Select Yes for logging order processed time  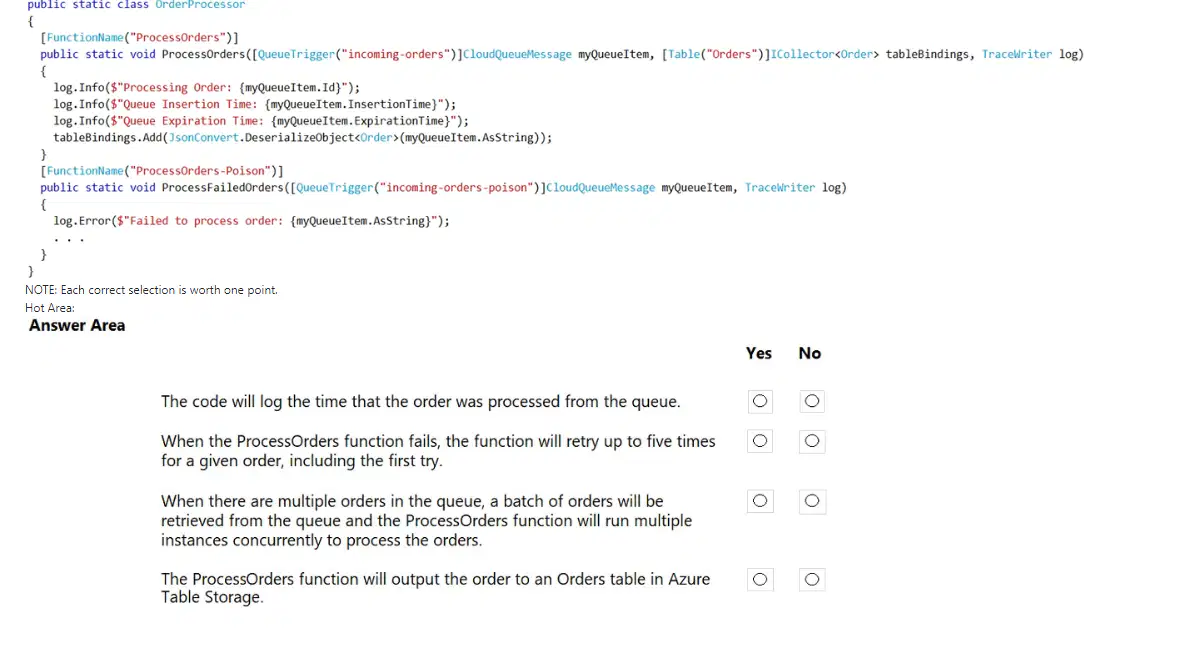(x=760, y=401)
